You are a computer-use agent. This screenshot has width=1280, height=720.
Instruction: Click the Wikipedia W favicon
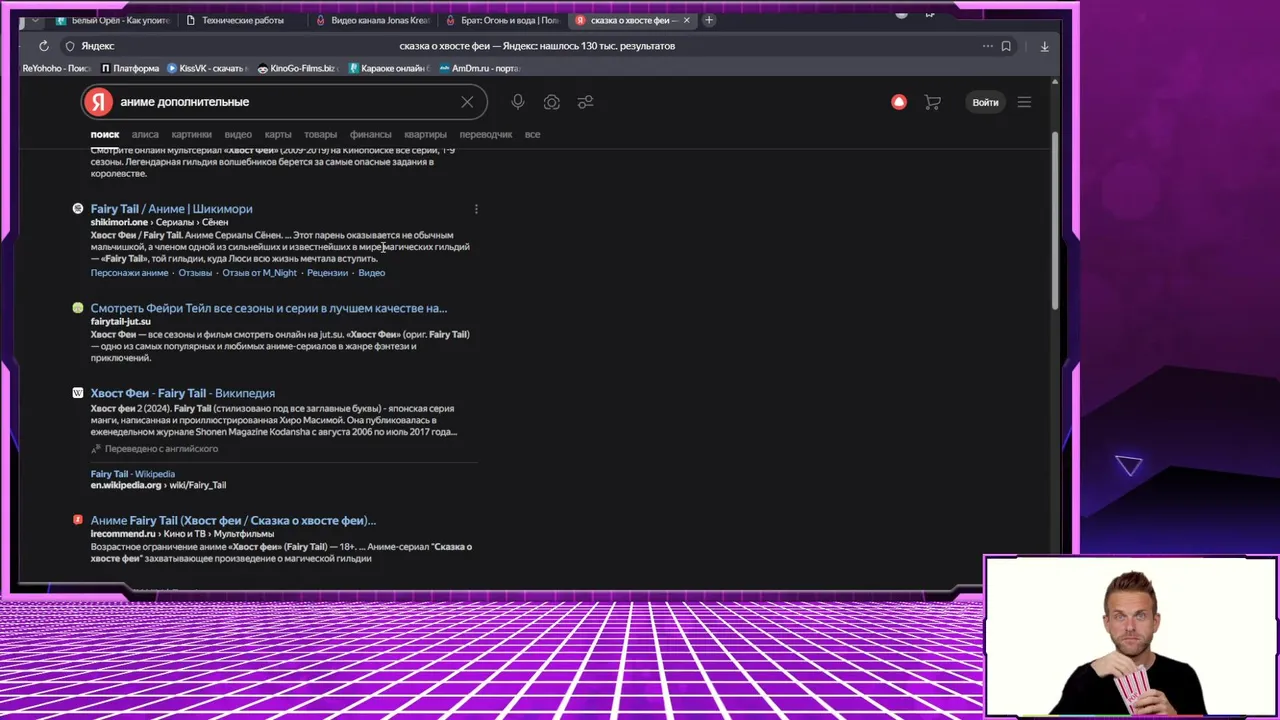coord(78,393)
